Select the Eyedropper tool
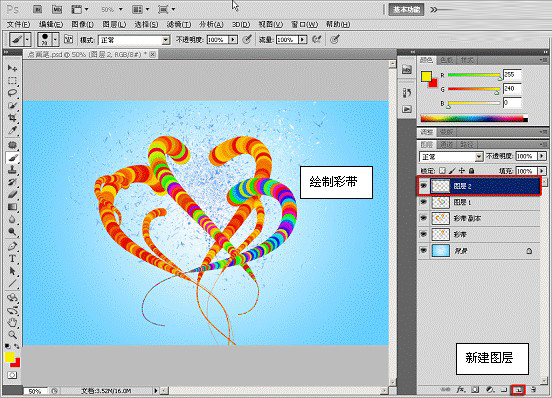The width and height of the screenshot is (552, 398). 12,130
